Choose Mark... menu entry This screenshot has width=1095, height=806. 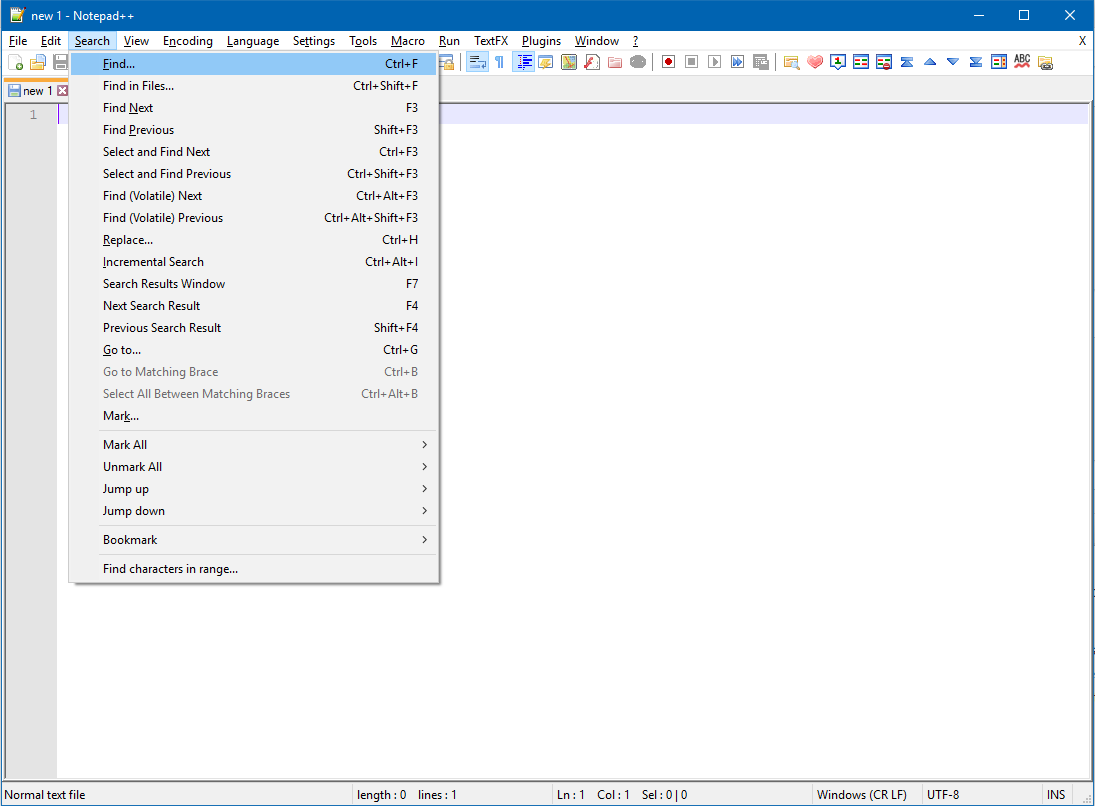pyautogui.click(x=253, y=416)
